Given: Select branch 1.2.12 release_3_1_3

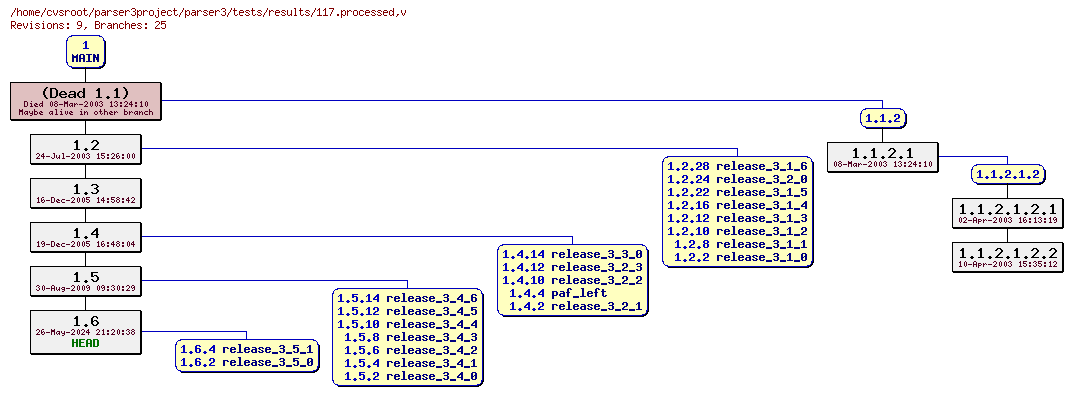Looking at the screenshot, I should 737,218.
